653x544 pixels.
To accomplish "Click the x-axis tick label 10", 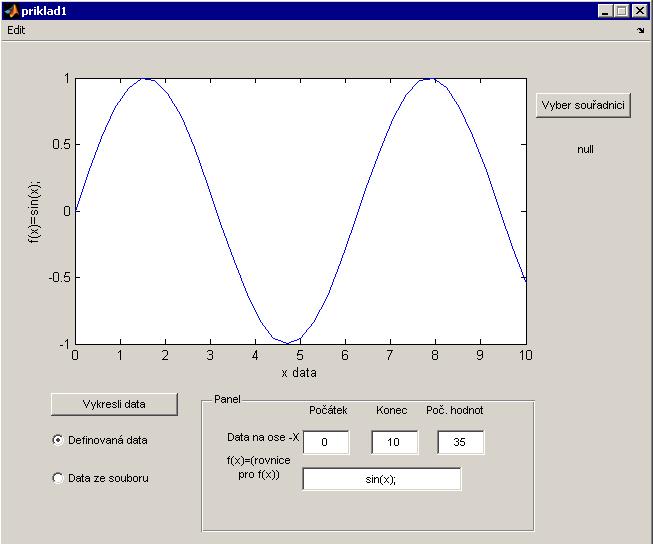I will 526,355.
